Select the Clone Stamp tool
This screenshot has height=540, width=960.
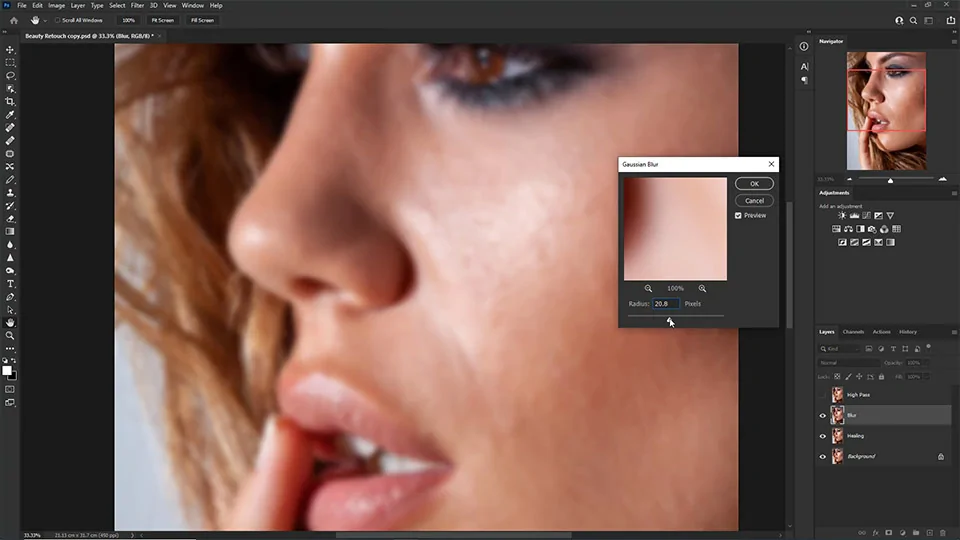click(x=10, y=193)
